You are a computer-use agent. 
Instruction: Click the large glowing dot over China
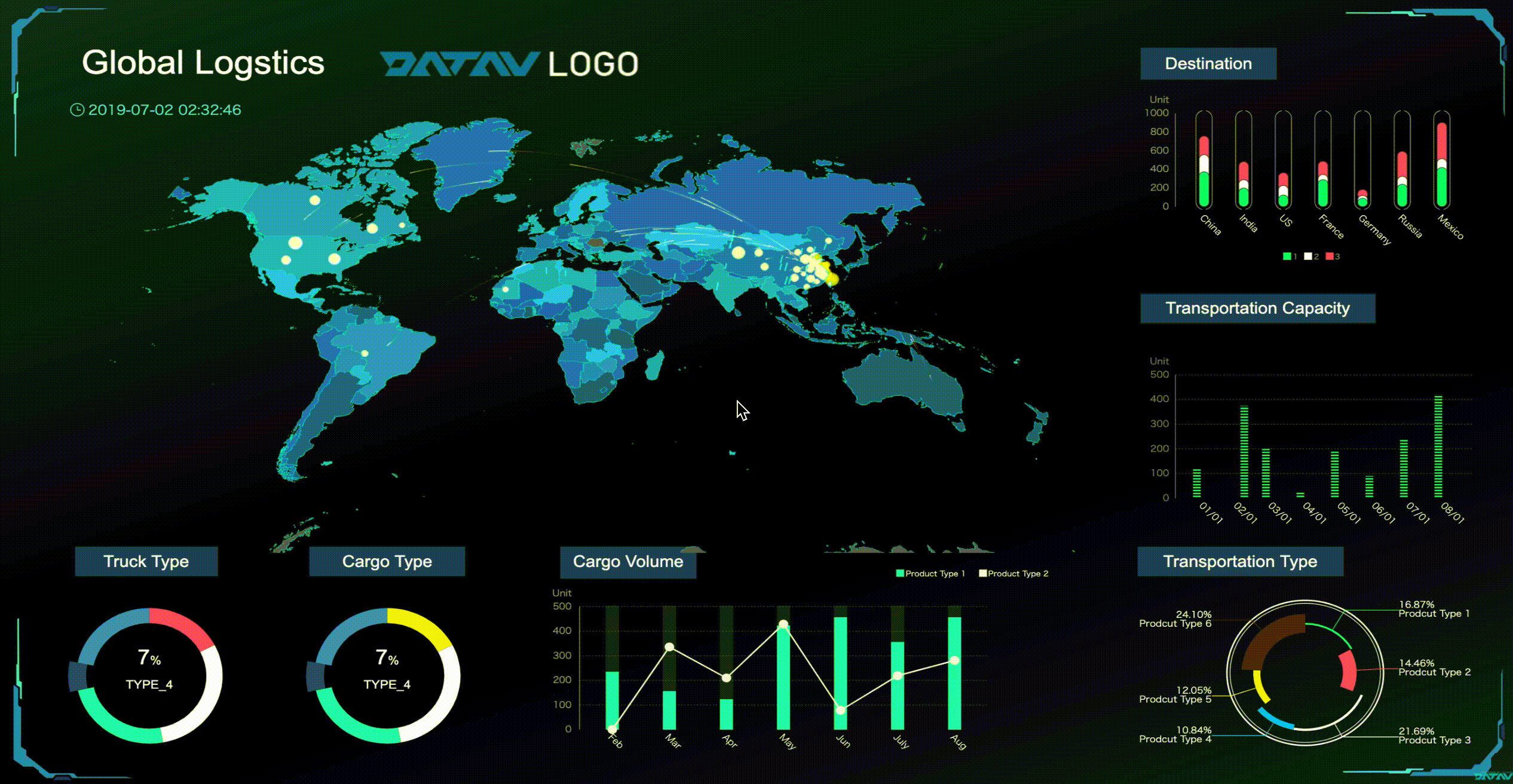(739, 252)
